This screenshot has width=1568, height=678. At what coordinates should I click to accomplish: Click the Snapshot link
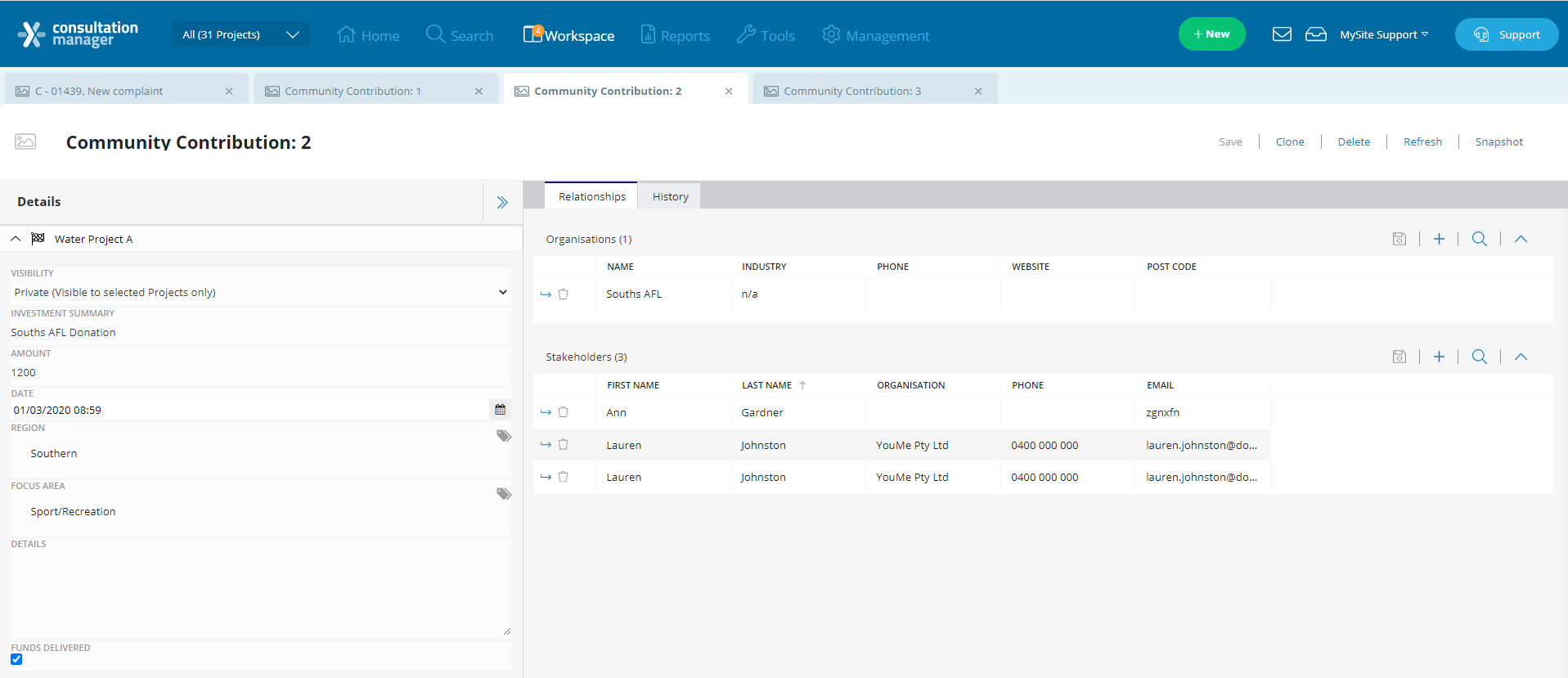pyautogui.click(x=1498, y=141)
